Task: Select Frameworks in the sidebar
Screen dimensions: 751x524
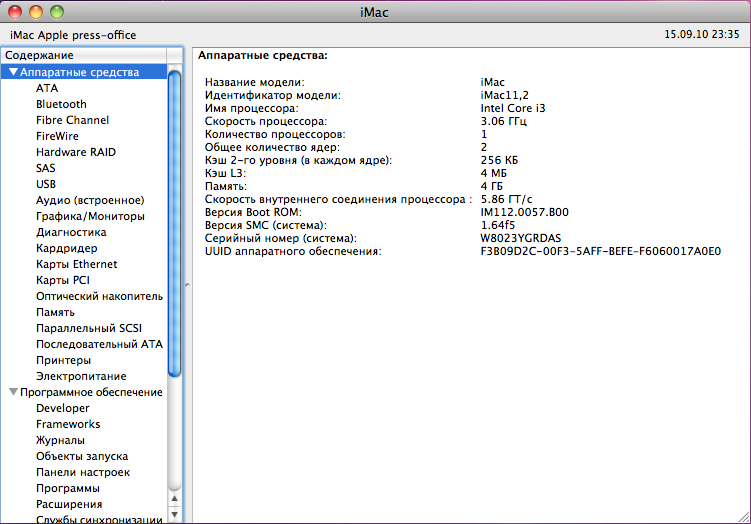Action: 68,424
